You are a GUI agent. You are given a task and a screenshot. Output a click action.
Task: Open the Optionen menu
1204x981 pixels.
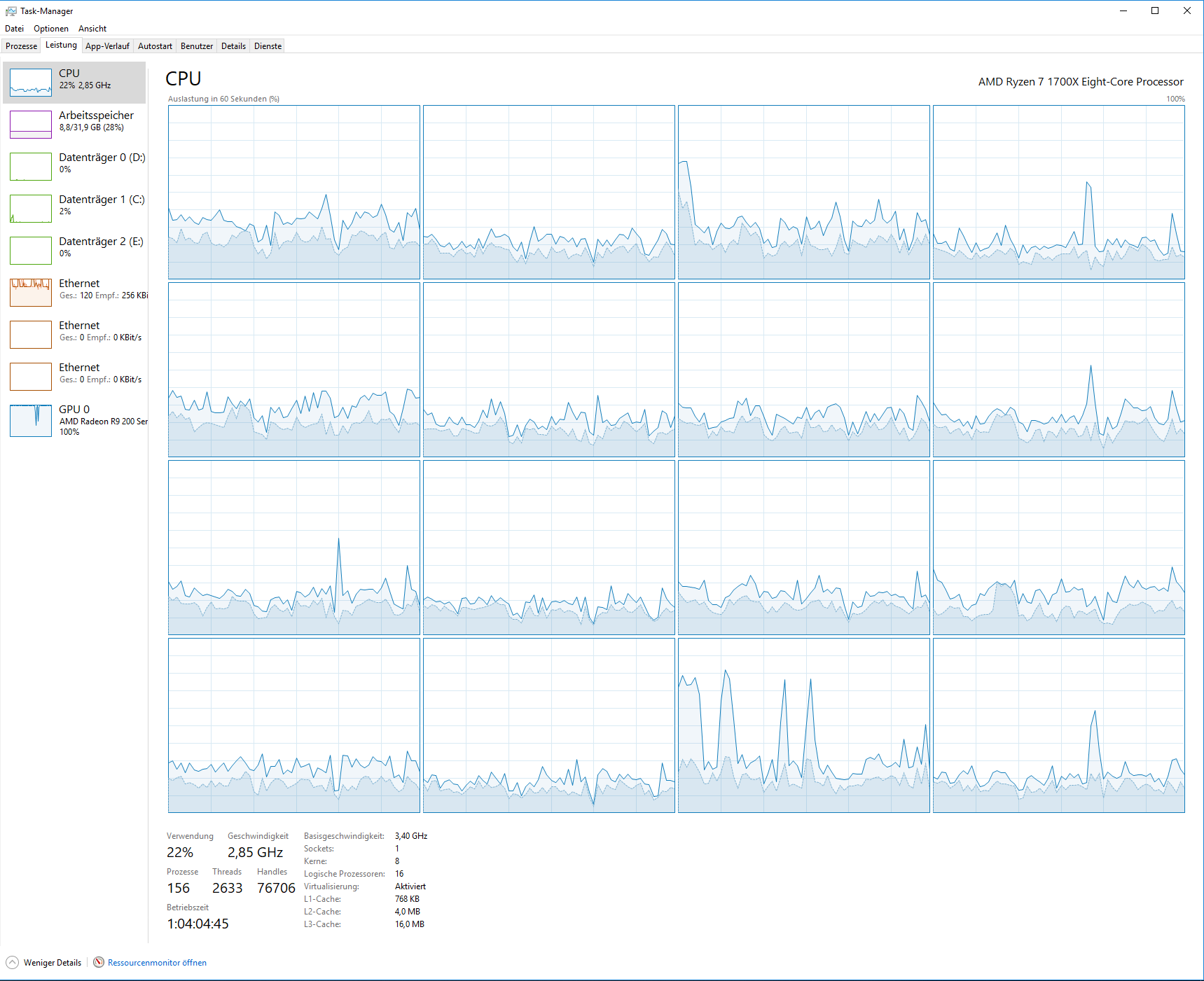(51, 29)
